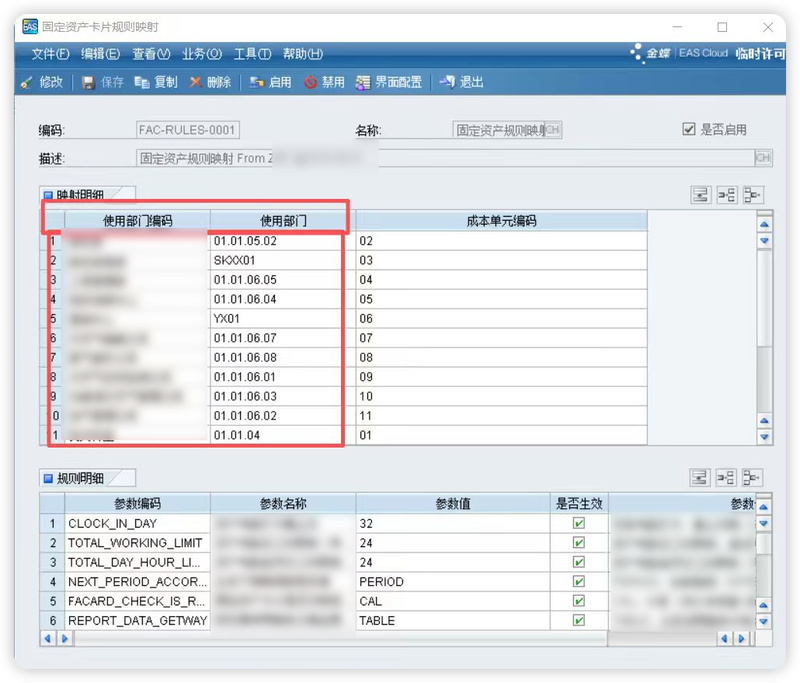Click right-pane scroll-right arrow at 规则明细 bottom-right
800x683 pixels.
click(x=741, y=638)
